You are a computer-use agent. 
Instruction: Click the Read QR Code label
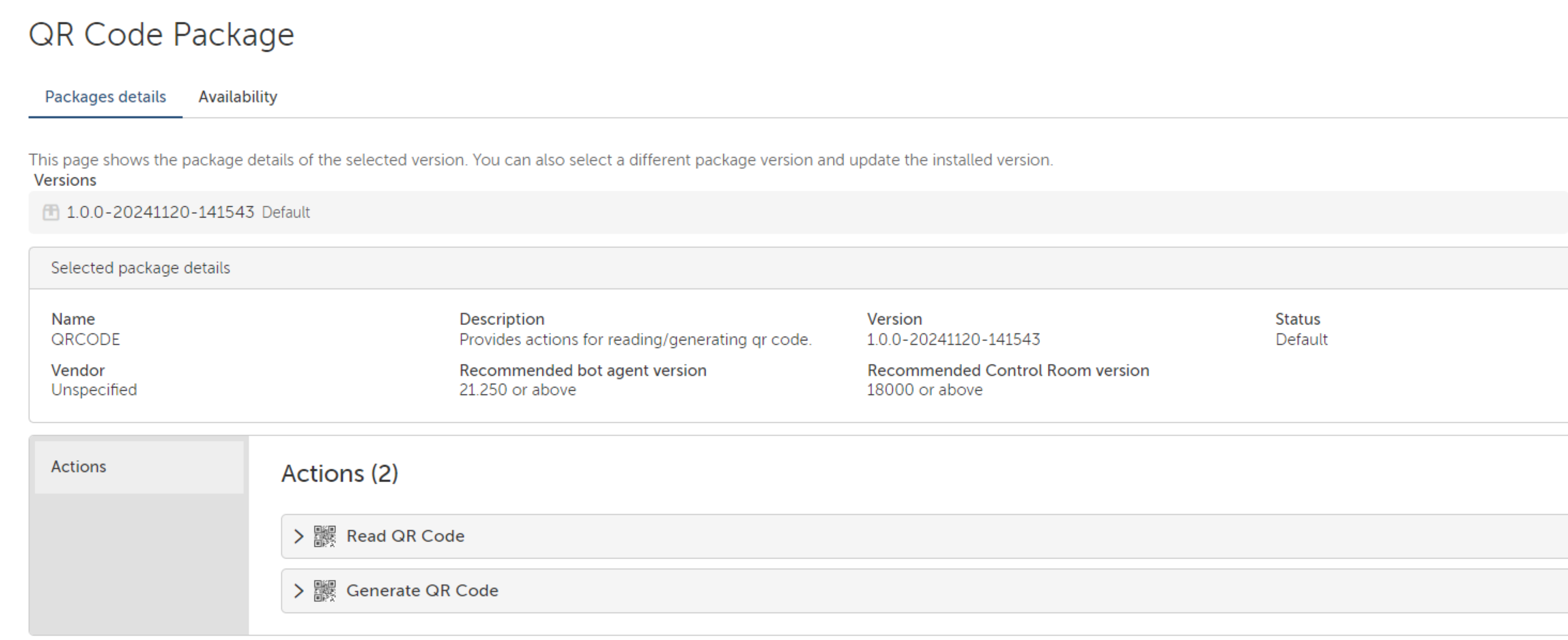(x=405, y=536)
